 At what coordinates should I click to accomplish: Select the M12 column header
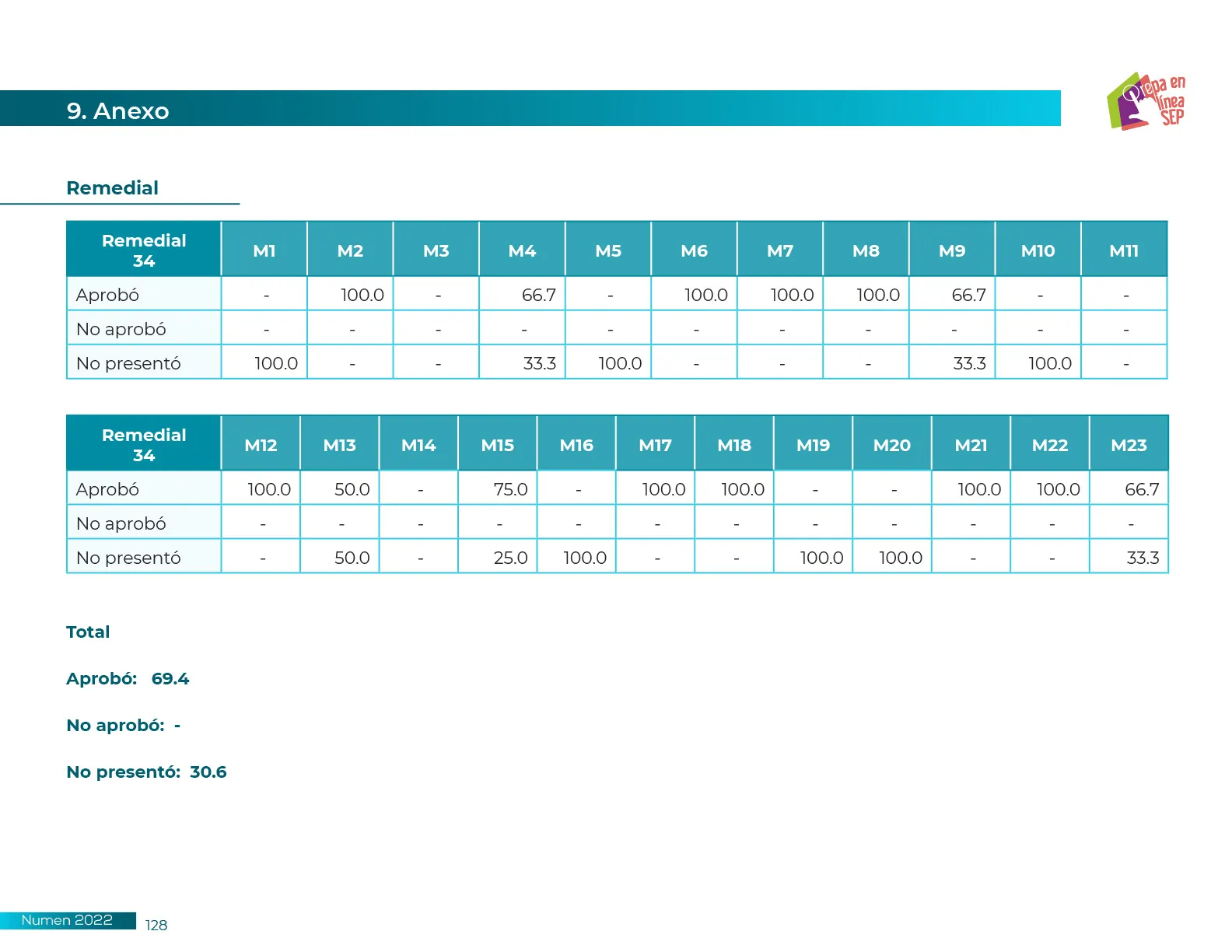[x=261, y=445]
